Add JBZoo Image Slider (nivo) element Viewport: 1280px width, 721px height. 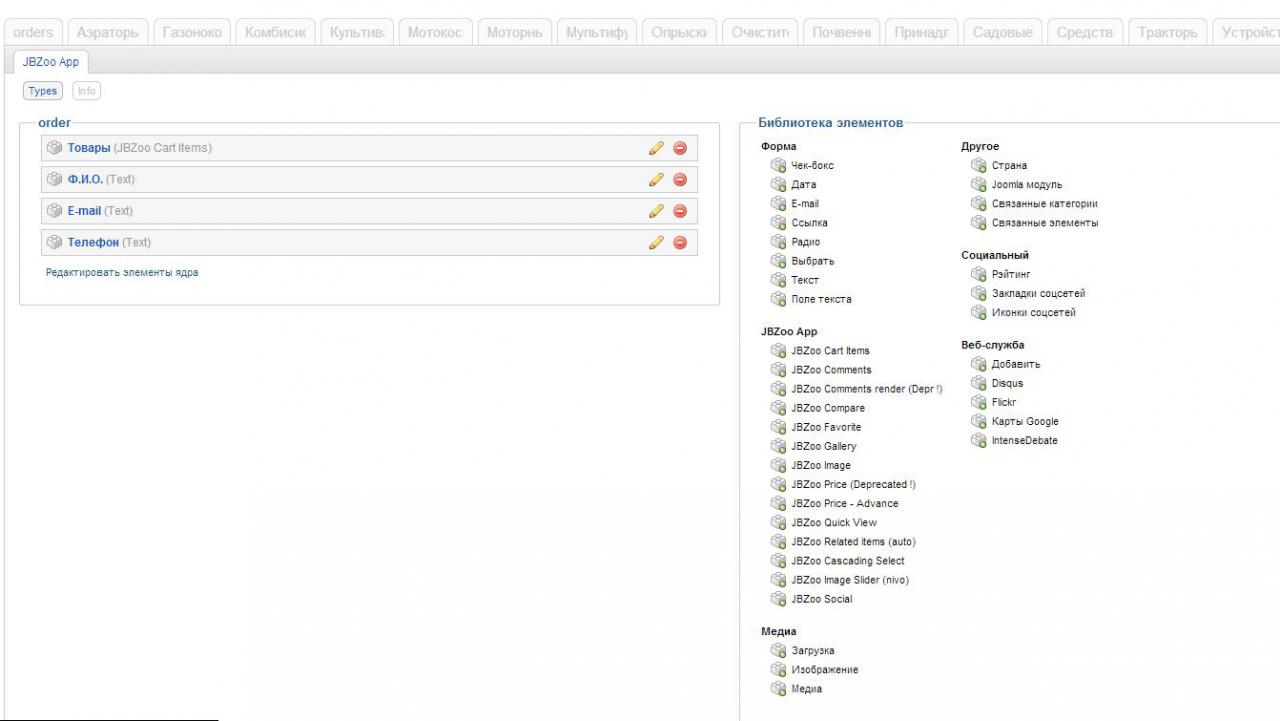click(x=849, y=580)
